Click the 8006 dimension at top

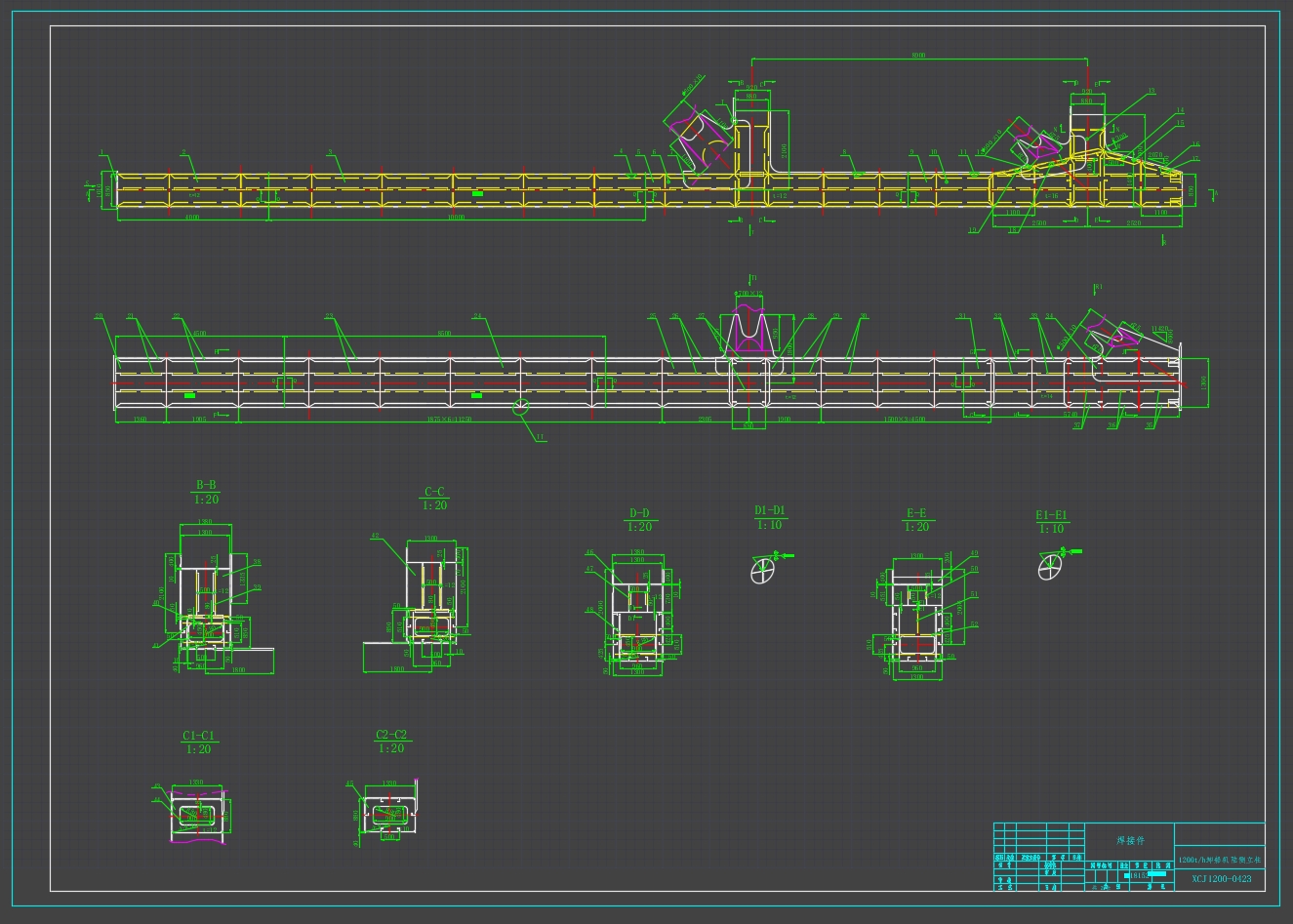(917, 56)
